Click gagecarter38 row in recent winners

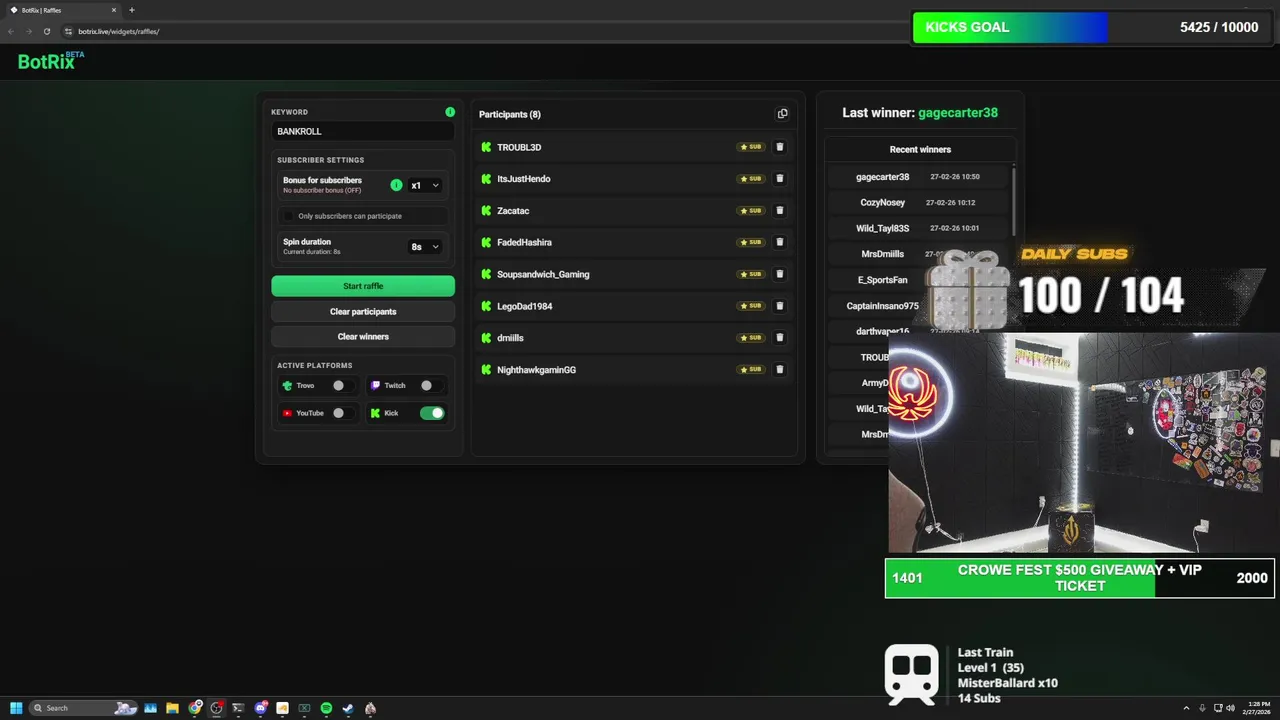point(919,177)
